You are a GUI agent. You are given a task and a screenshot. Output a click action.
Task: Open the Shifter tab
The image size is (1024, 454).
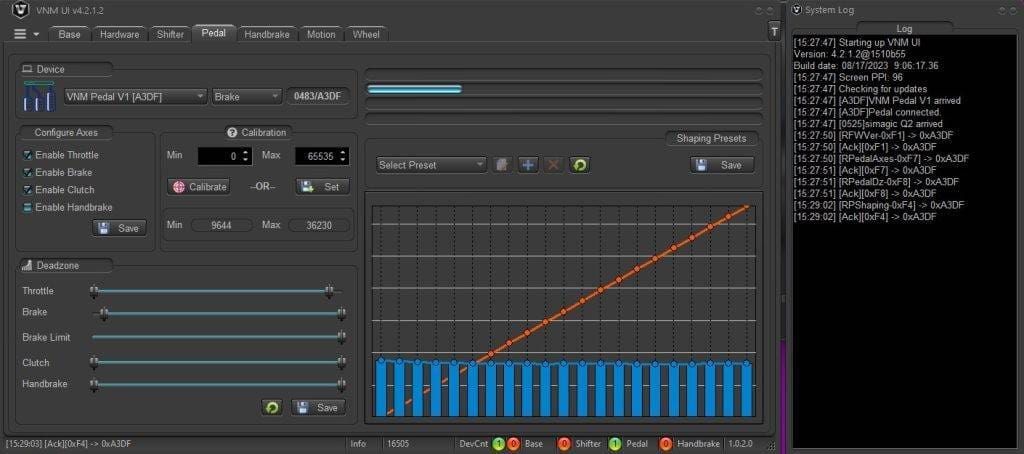click(x=170, y=34)
